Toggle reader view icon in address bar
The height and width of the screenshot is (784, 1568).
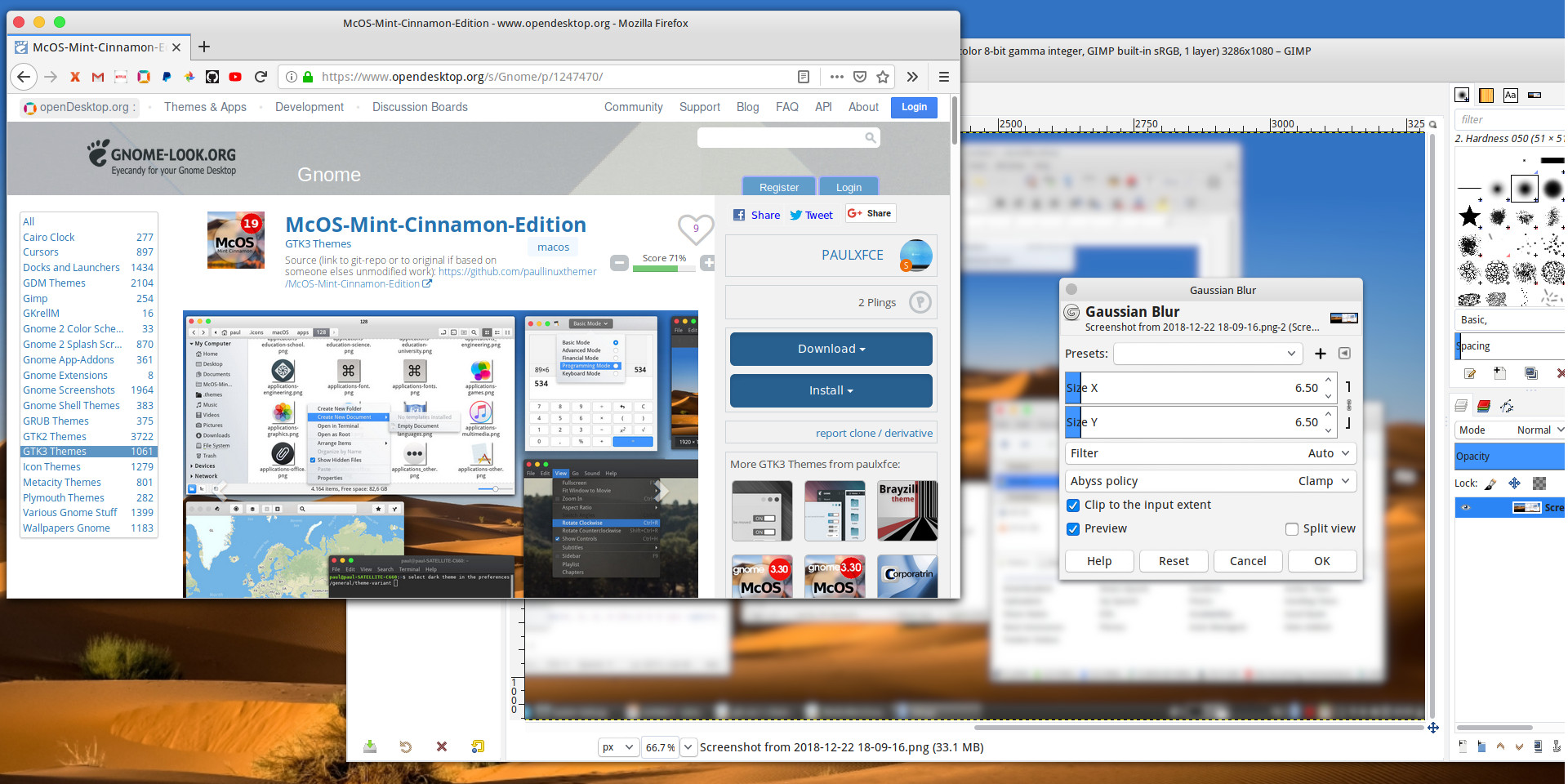pos(804,77)
